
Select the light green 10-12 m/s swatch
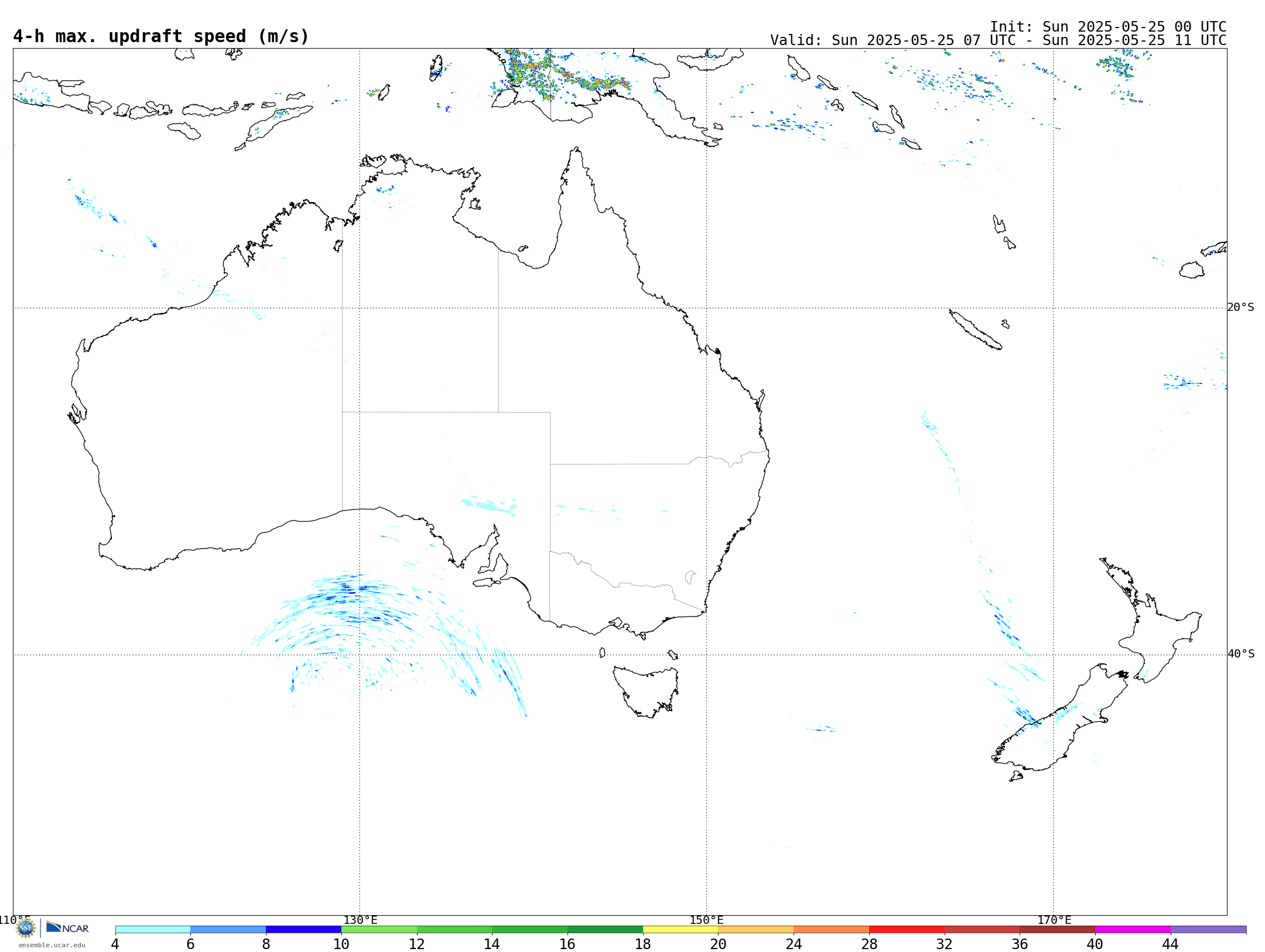tap(379, 929)
